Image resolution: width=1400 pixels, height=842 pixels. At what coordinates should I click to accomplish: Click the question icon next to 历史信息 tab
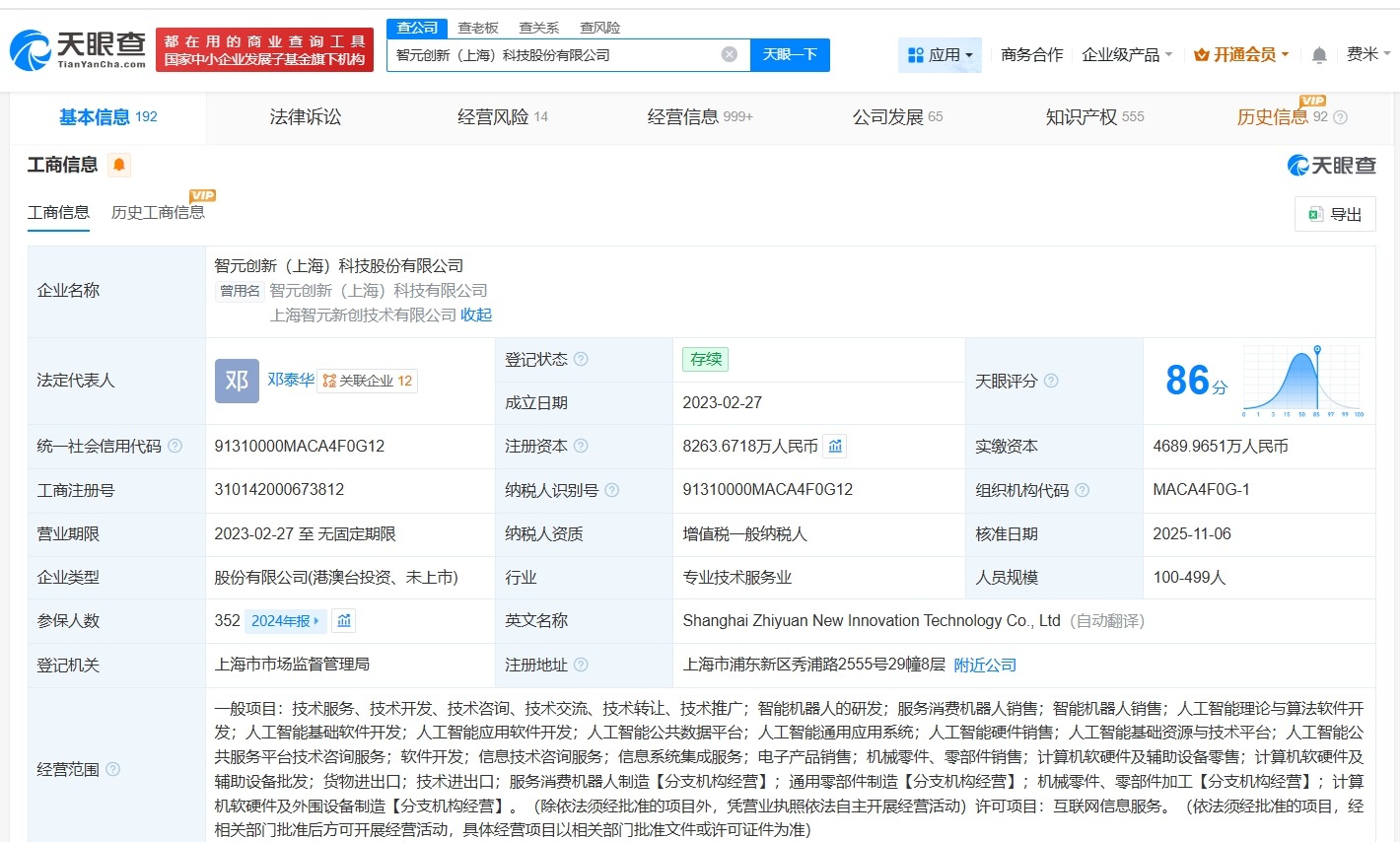click(x=1339, y=117)
